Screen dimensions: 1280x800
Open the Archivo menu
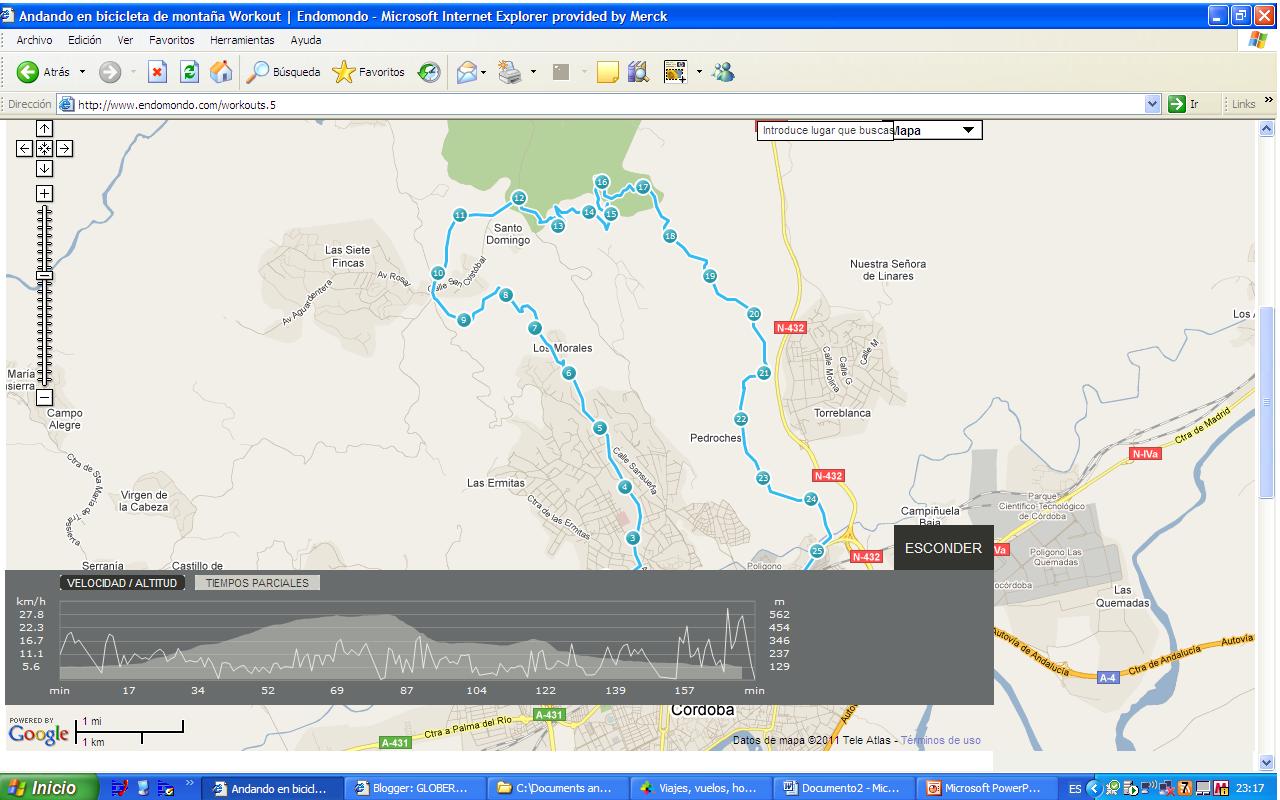(34, 40)
